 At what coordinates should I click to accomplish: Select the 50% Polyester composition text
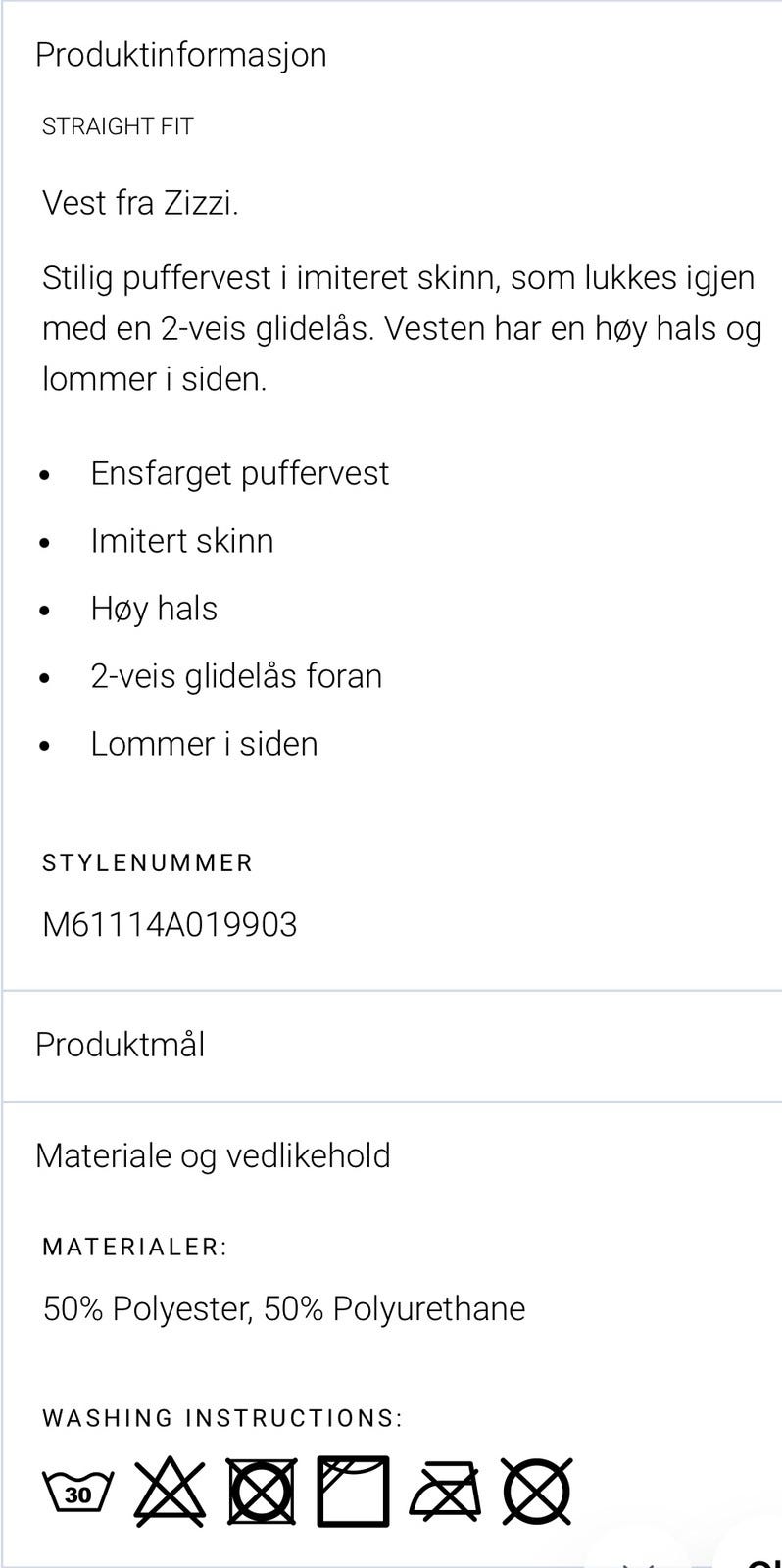pyautogui.click(x=284, y=1307)
